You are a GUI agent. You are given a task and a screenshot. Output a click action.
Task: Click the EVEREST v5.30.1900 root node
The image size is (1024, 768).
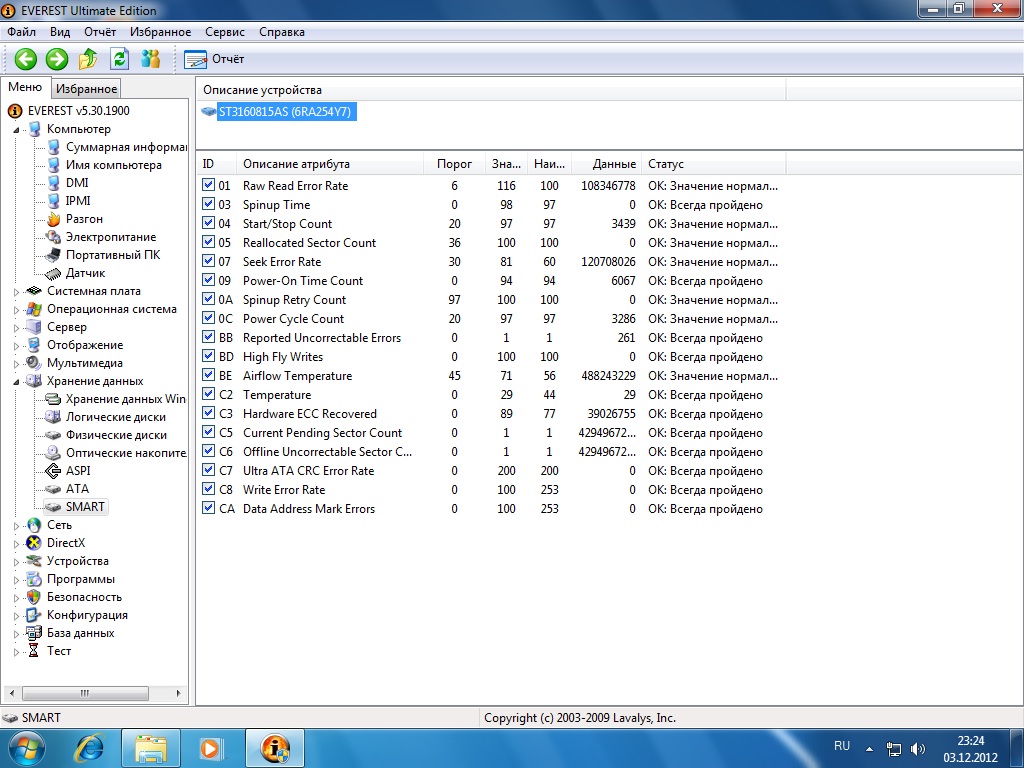(78, 111)
